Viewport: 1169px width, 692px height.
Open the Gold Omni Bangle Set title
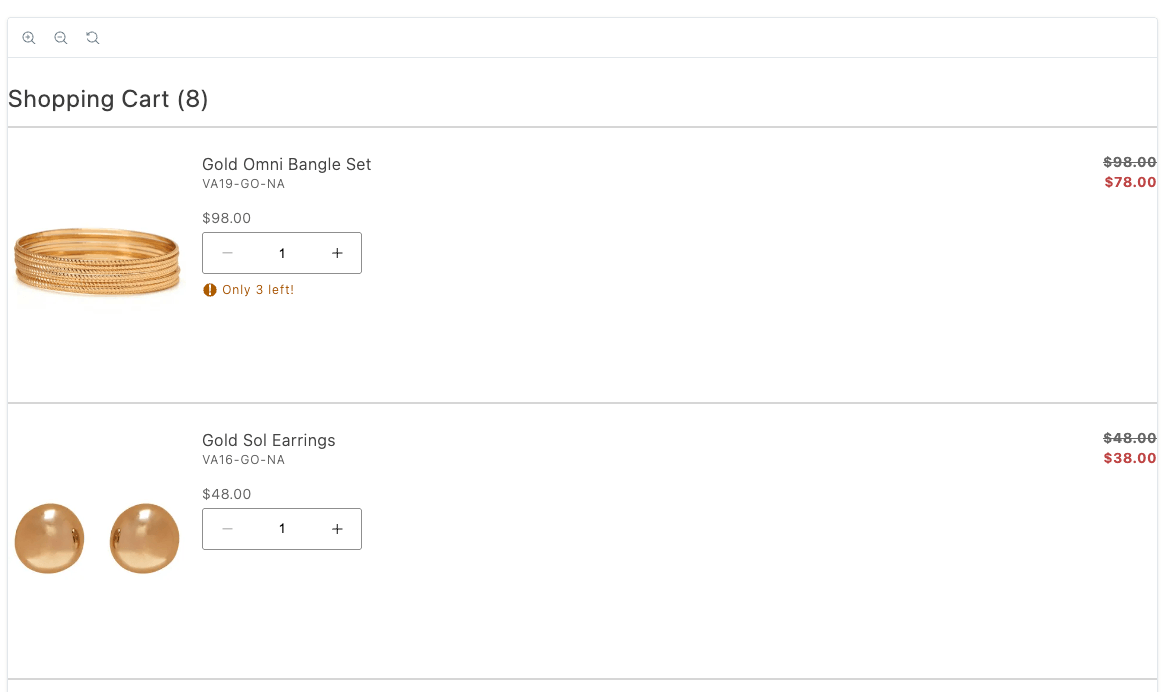coord(286,164)
